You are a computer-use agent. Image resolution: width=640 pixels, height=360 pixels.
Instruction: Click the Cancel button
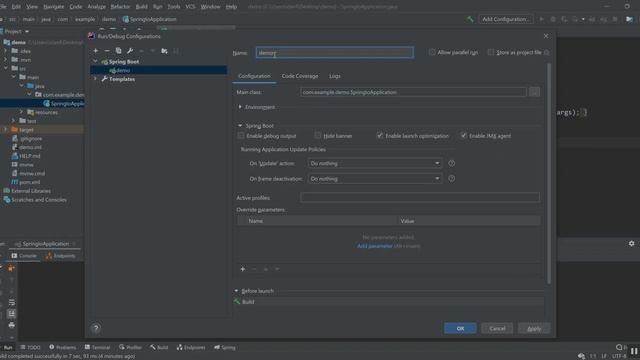point(497,328)
